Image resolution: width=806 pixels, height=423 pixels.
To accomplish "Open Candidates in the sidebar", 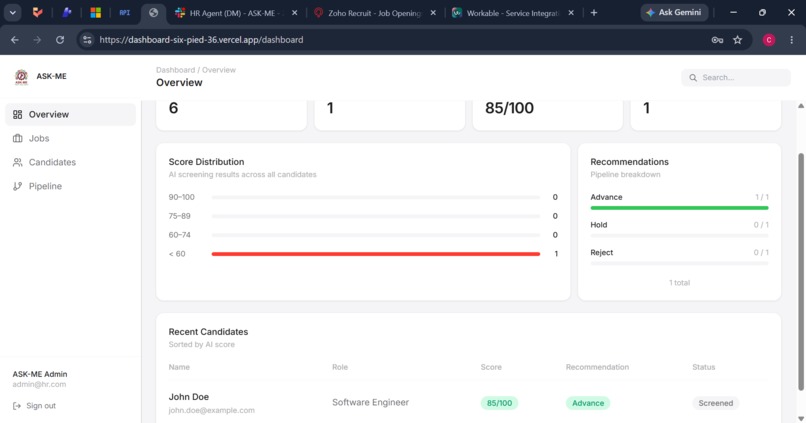I will pyautogui.click(x=70, y=162).
